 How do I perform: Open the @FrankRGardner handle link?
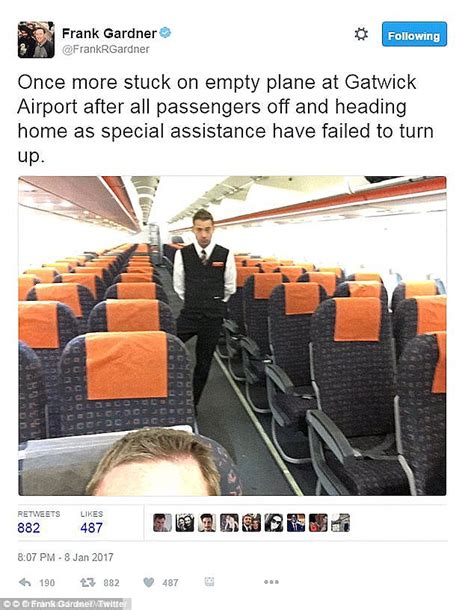pyautogui.click(x=106, y=49)
